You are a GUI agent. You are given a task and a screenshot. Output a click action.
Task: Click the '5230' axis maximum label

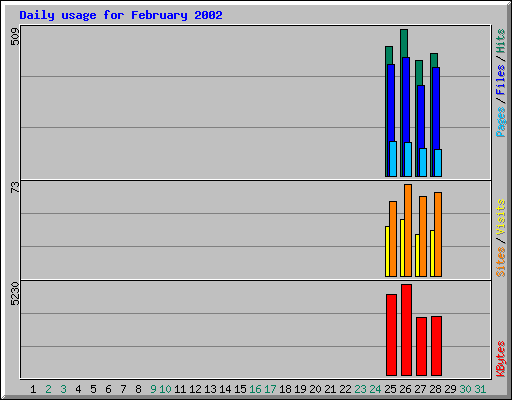pos(15,294)
